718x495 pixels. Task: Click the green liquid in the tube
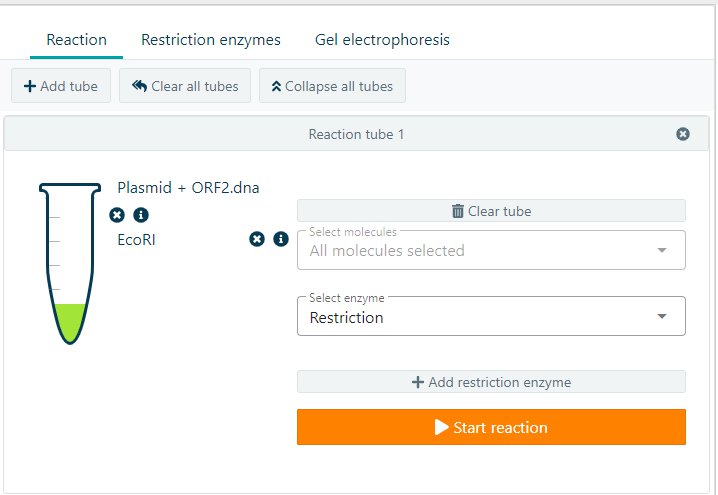click(70, 319)
